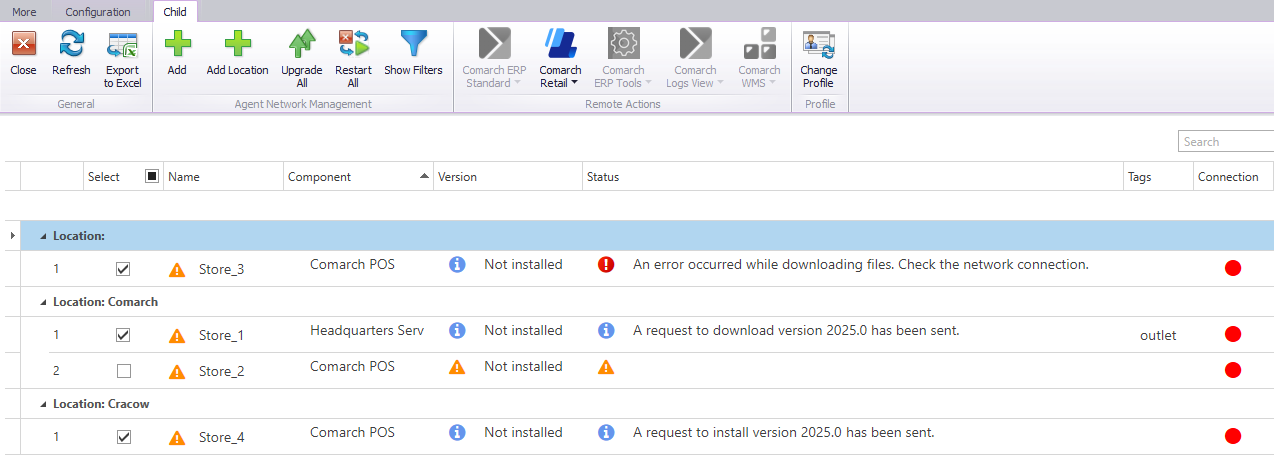1274x458 pixels.
Task: Click Store_1's blue status info icon
Action: tap(605, 330)
